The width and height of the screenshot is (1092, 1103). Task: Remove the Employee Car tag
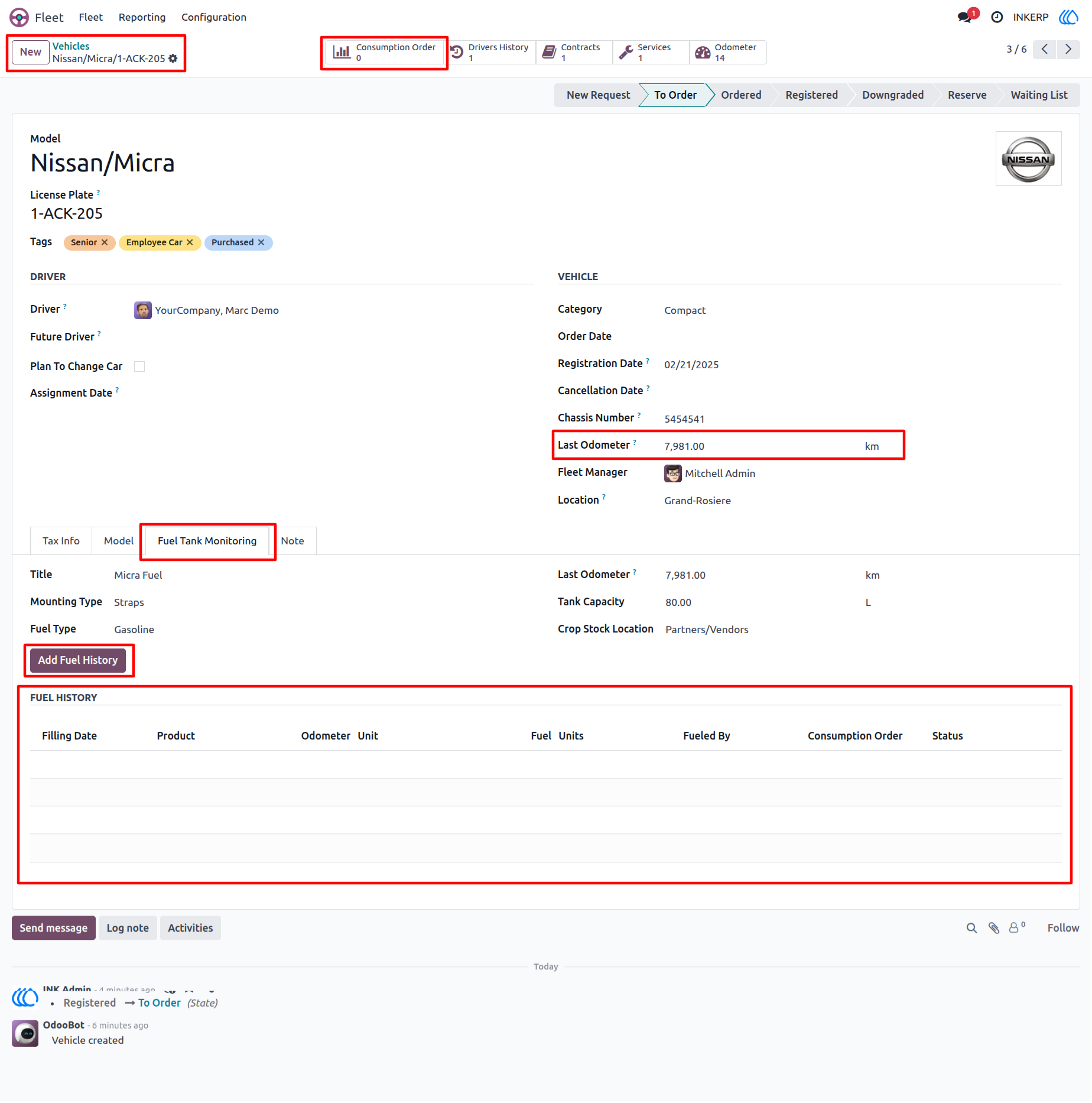pos(190,242)
